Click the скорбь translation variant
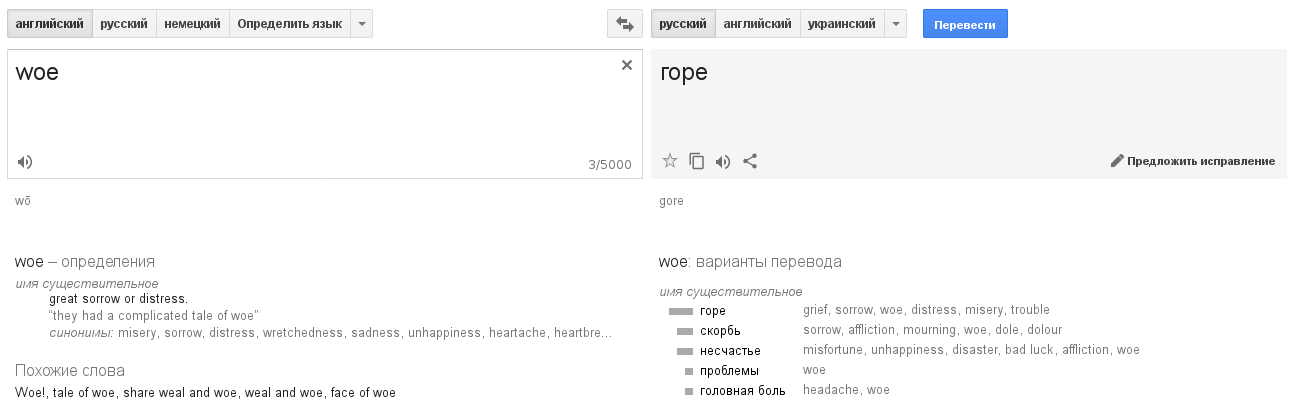Viewport: 1304px width, 410px height. (x=720, y=331)
